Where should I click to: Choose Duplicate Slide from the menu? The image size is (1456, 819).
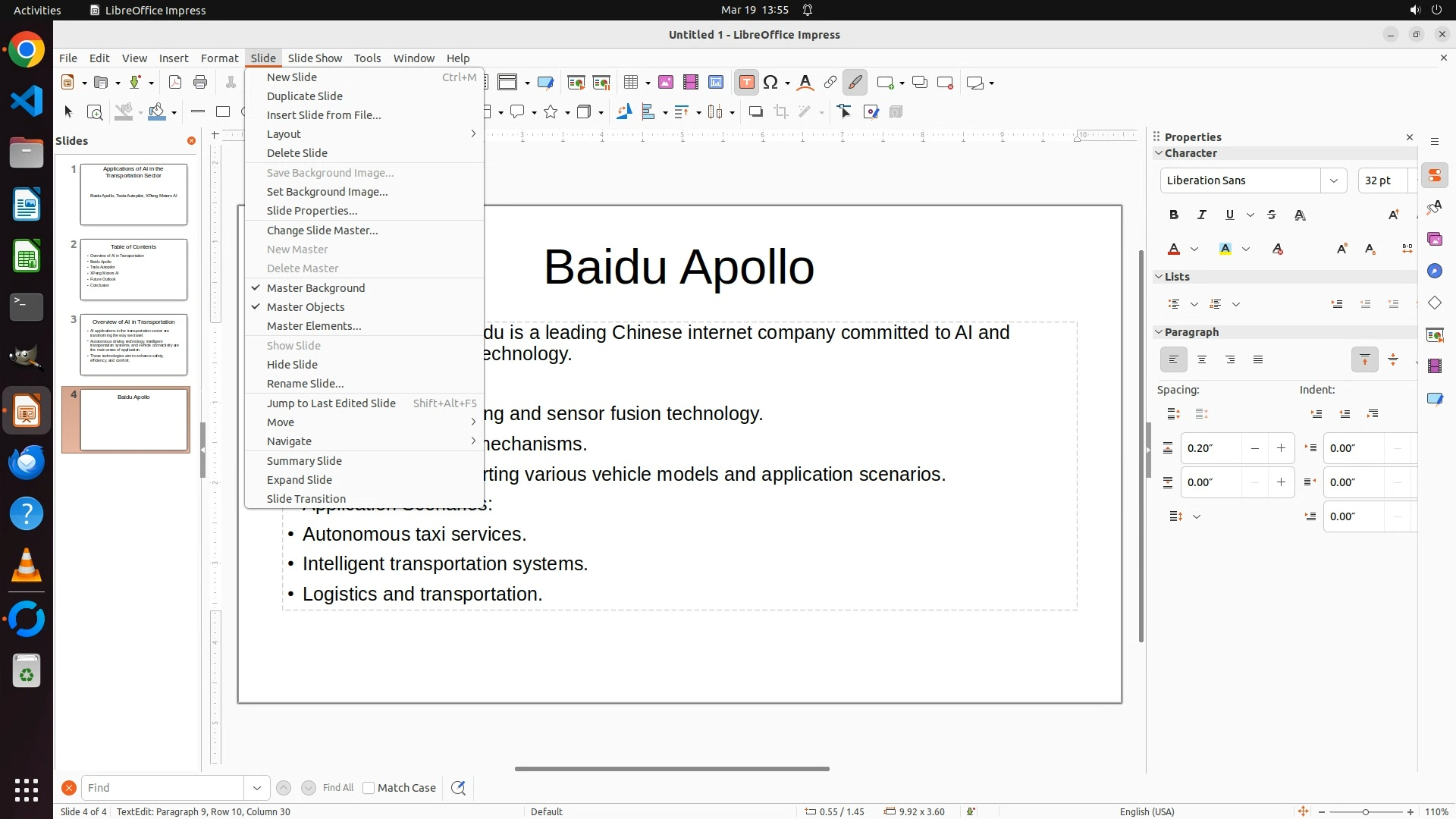(x=305, y=96)
